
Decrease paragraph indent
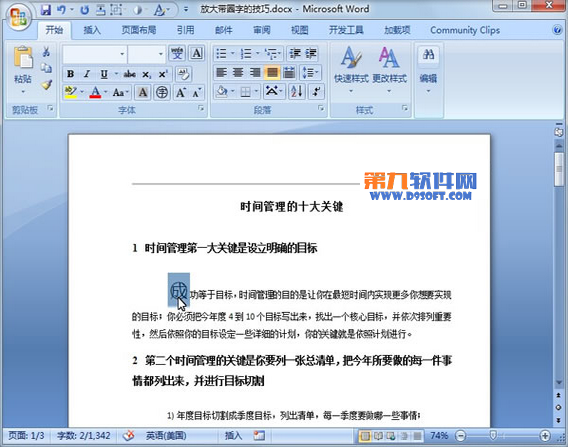click(x=295, y=54)
